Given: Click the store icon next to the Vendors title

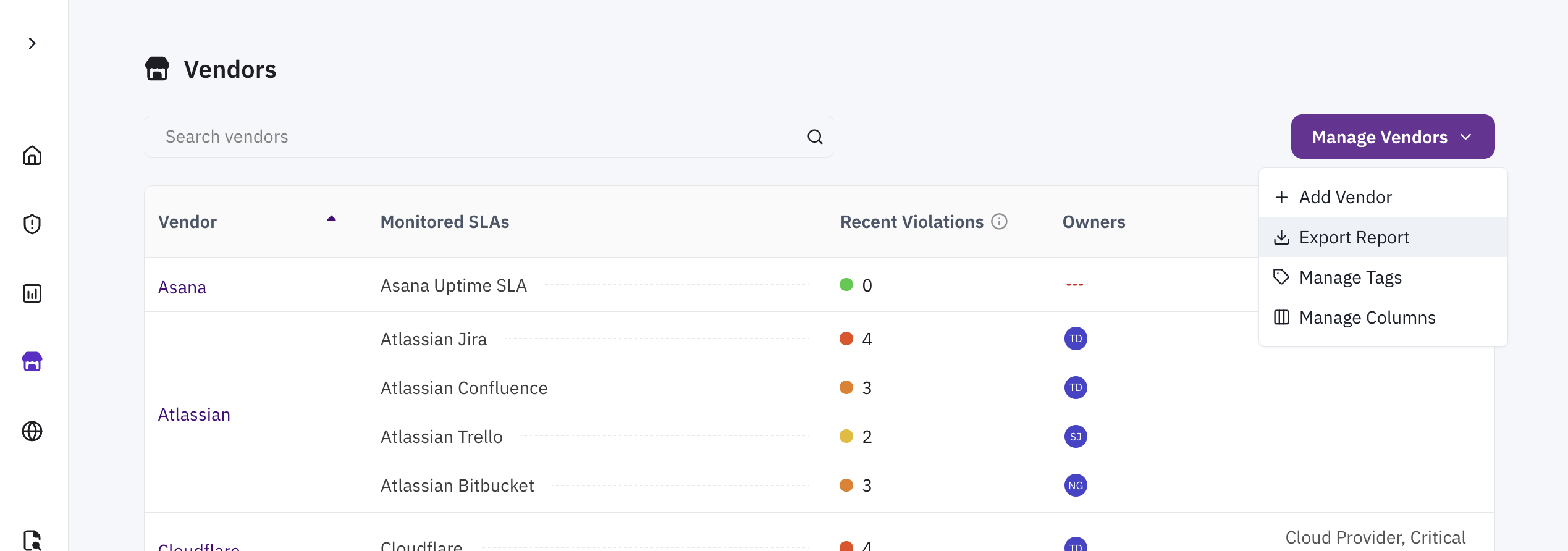Looking at the screenshot, I should [157, 69].
